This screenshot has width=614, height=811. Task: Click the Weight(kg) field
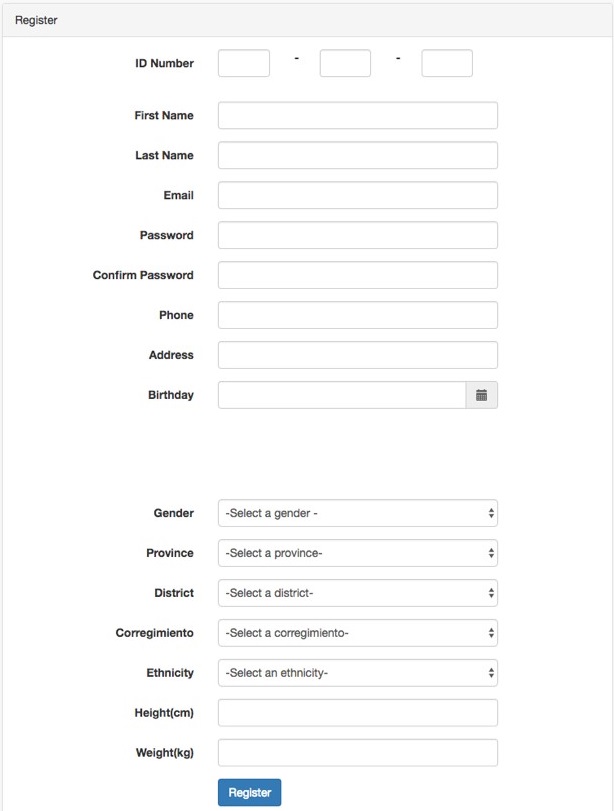click(358, 753)
